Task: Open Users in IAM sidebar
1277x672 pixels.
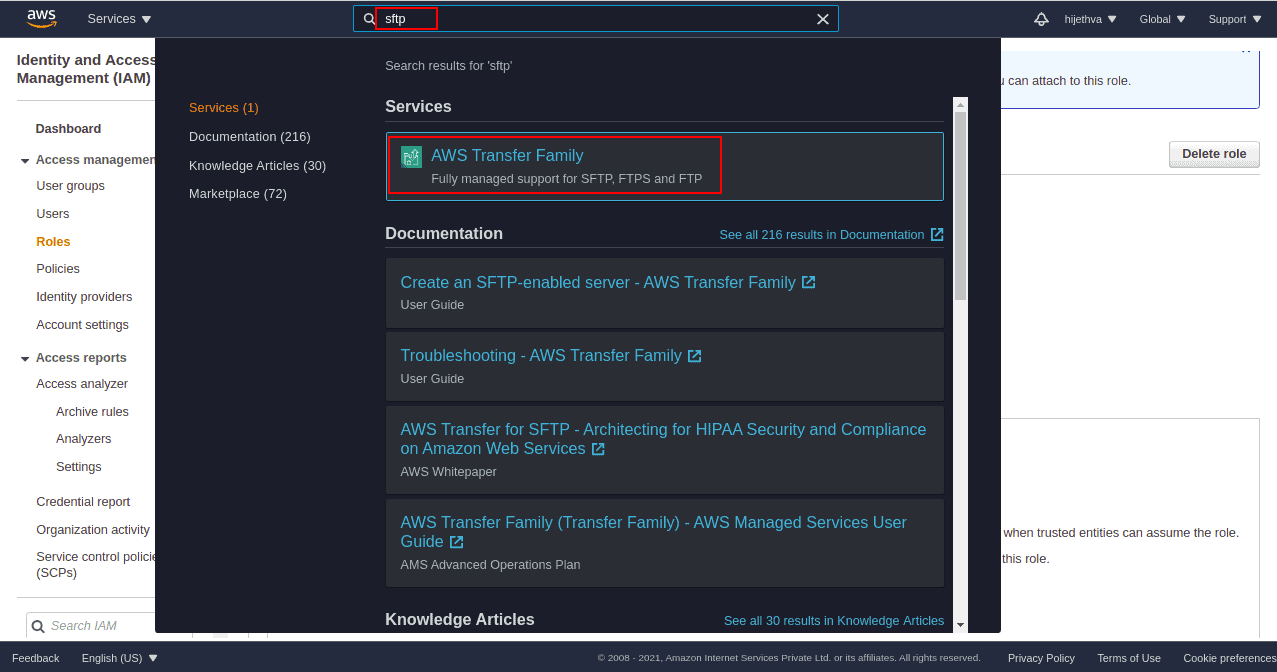Action: coord(53,214)
